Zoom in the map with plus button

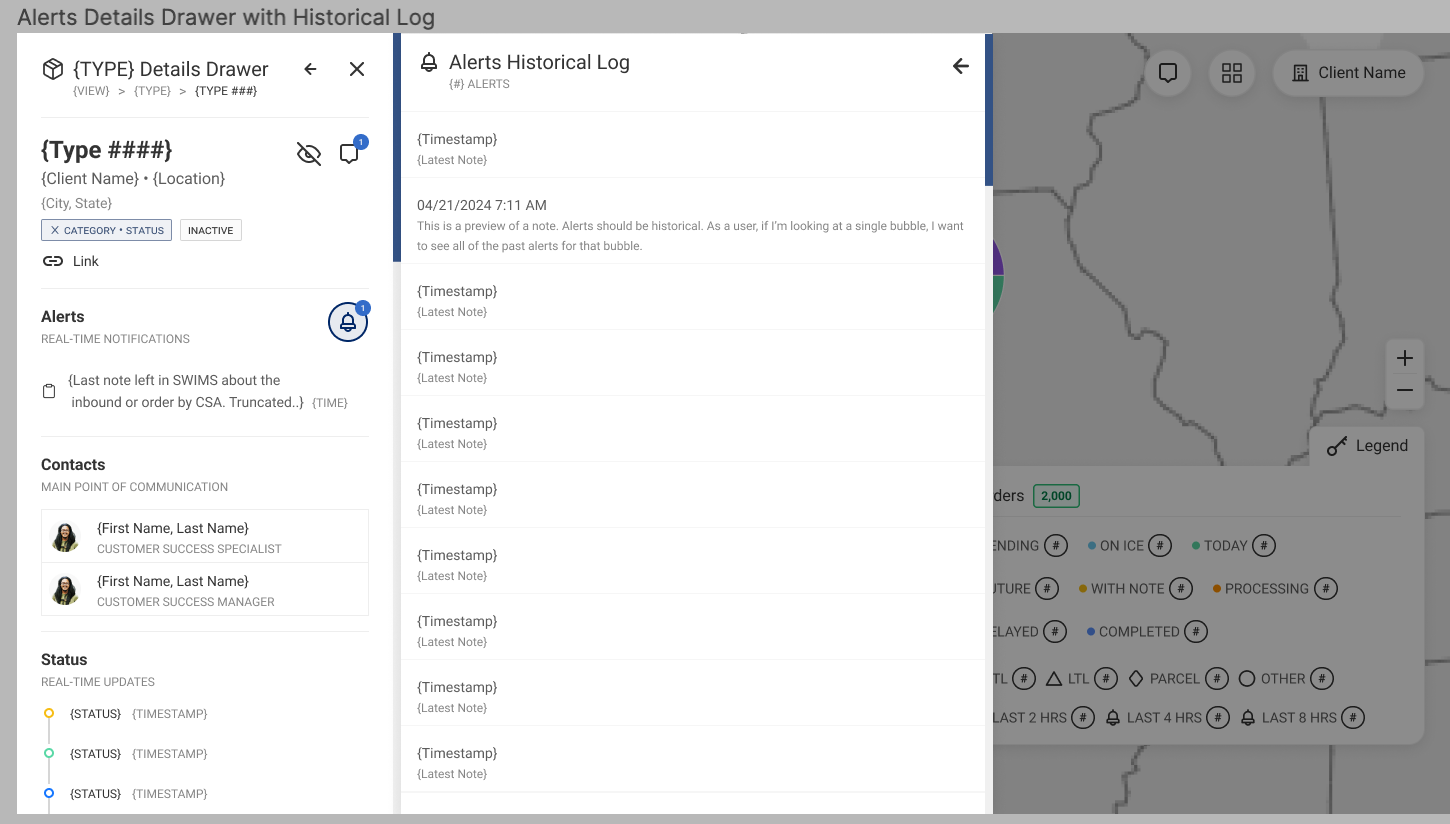1405,358
